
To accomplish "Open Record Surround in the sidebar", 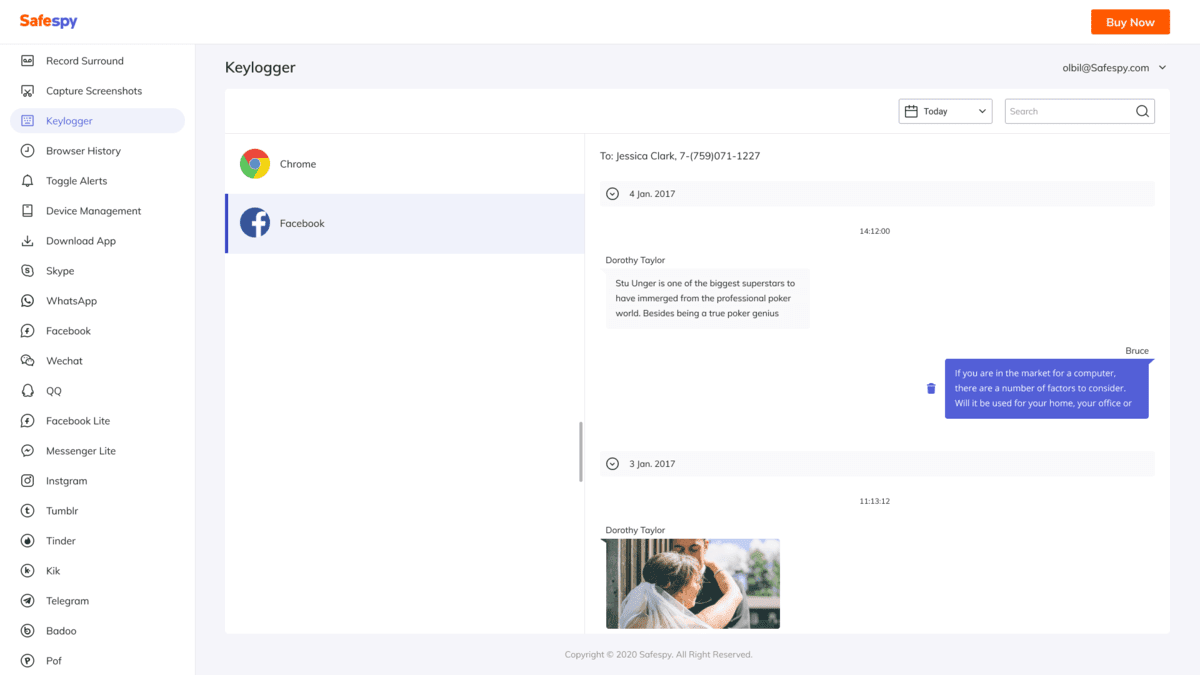I will [x=84, y=61].
